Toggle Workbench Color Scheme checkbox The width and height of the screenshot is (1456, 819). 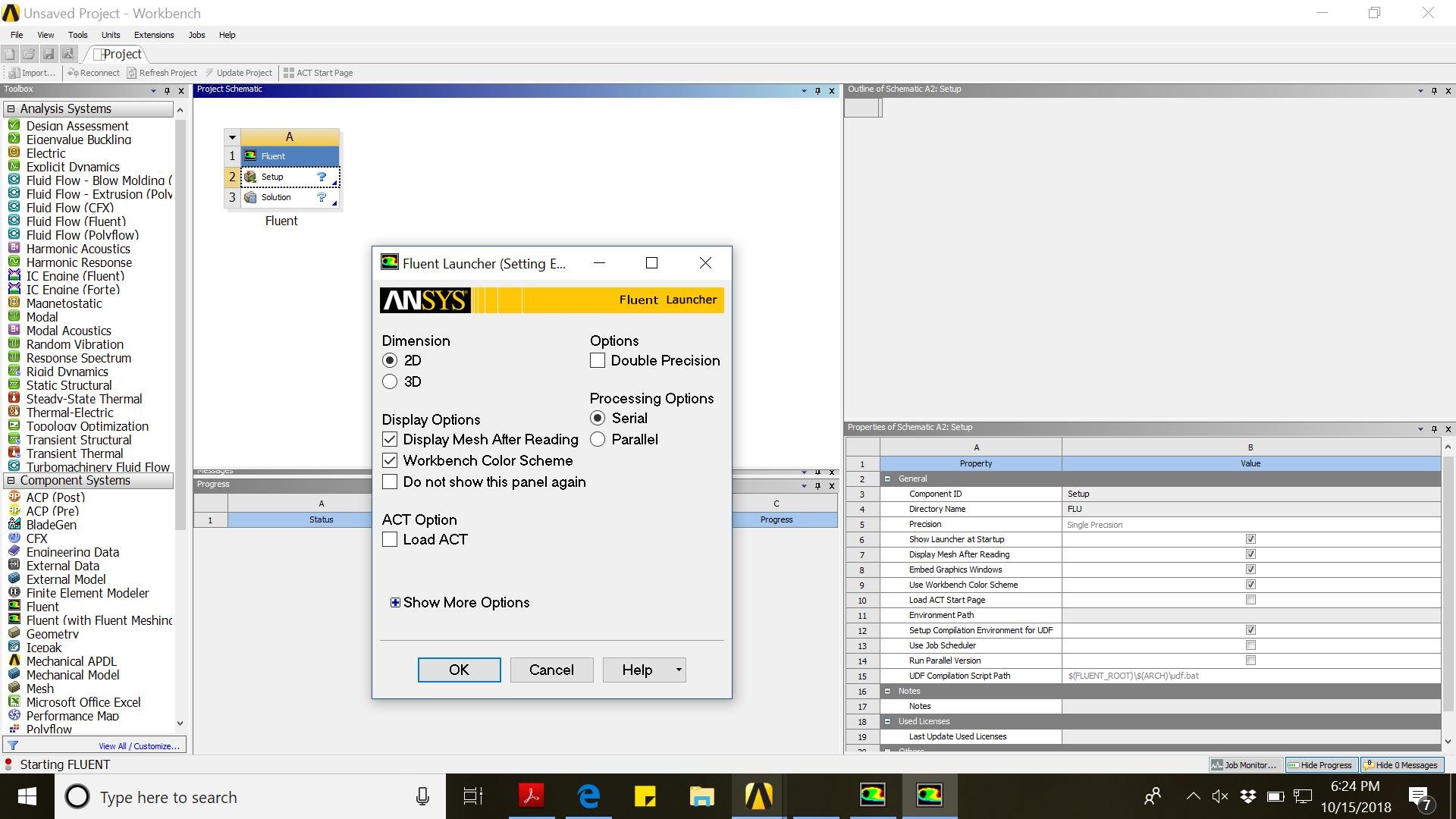pyautogui.click(x=390, y=460)
